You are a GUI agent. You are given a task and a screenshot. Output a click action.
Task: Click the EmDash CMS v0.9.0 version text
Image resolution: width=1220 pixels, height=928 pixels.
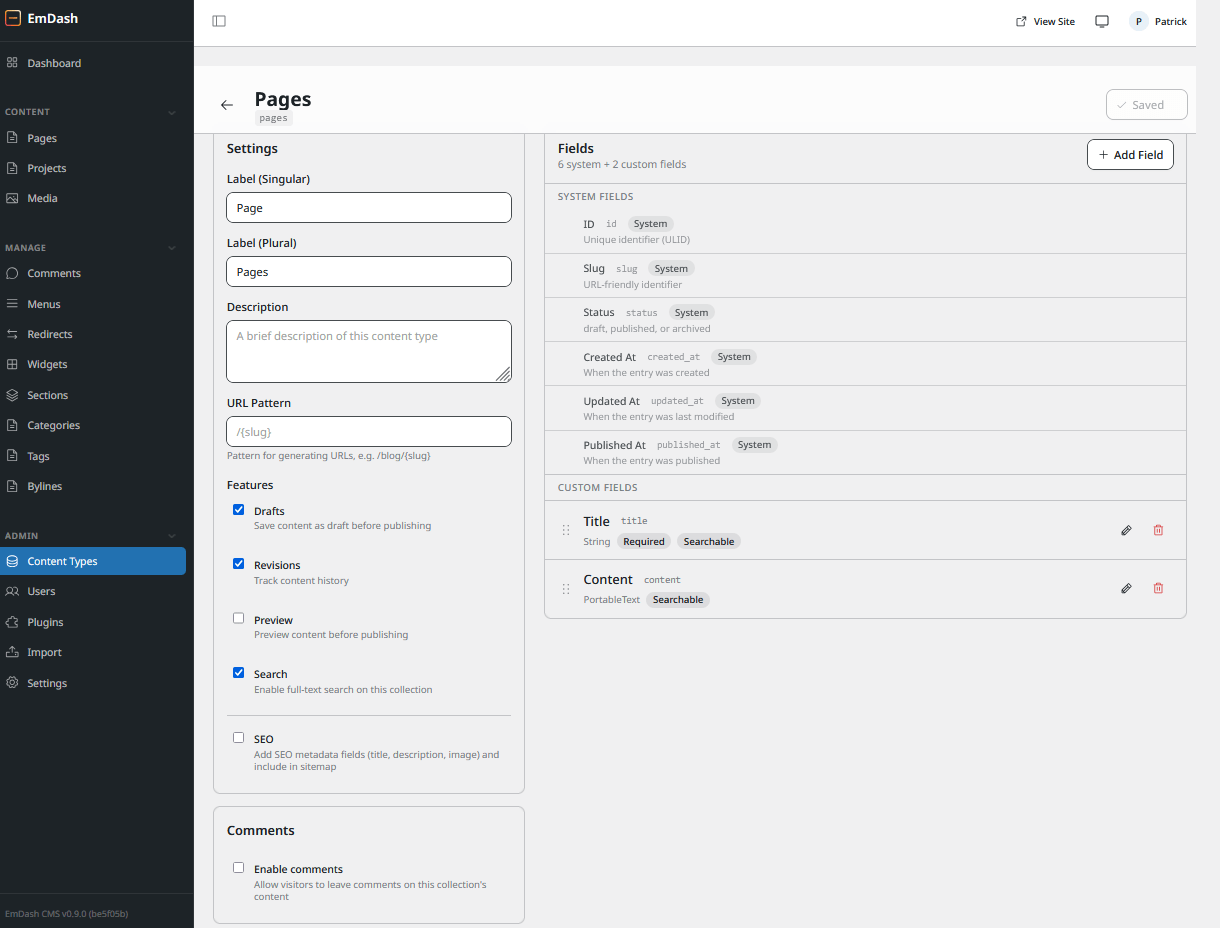(x=67, y=913)
